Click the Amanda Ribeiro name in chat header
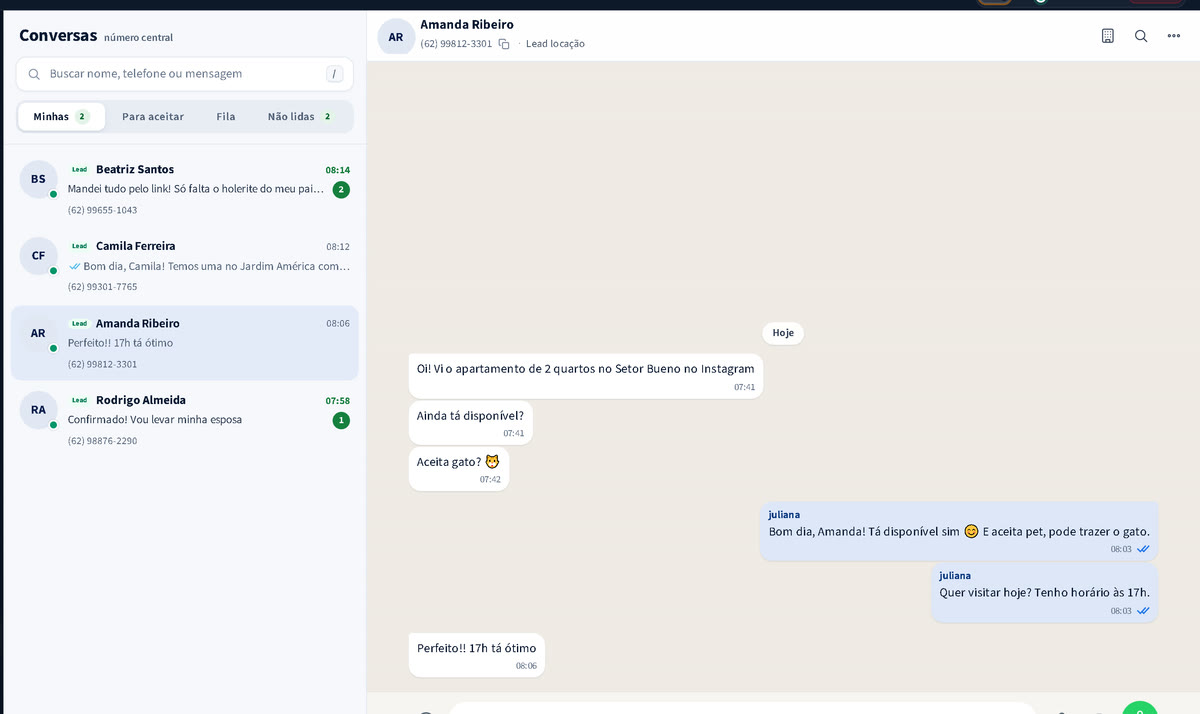 467,24
